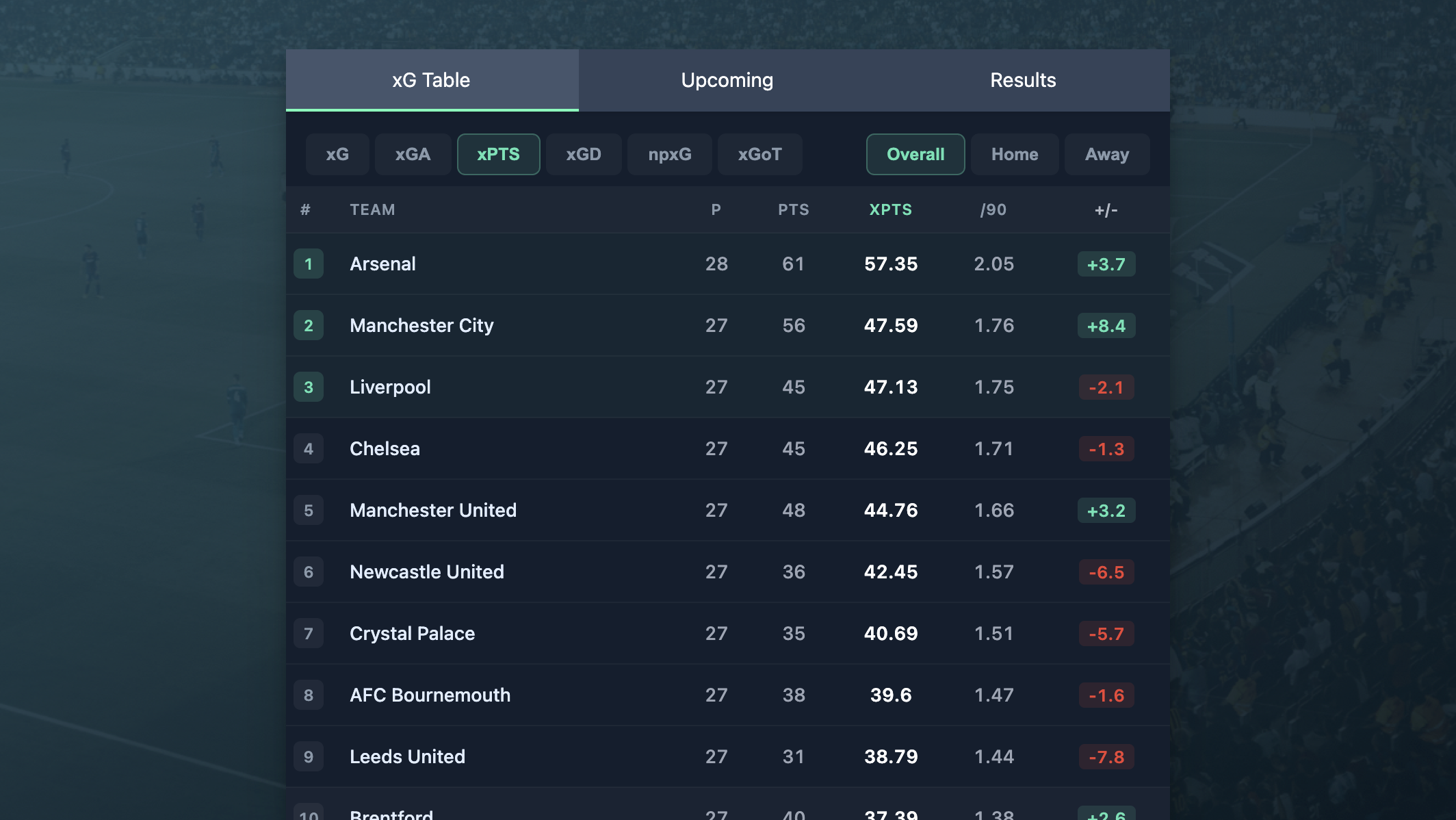
Task: Sort table by XPTS column header
Action: 890,210
